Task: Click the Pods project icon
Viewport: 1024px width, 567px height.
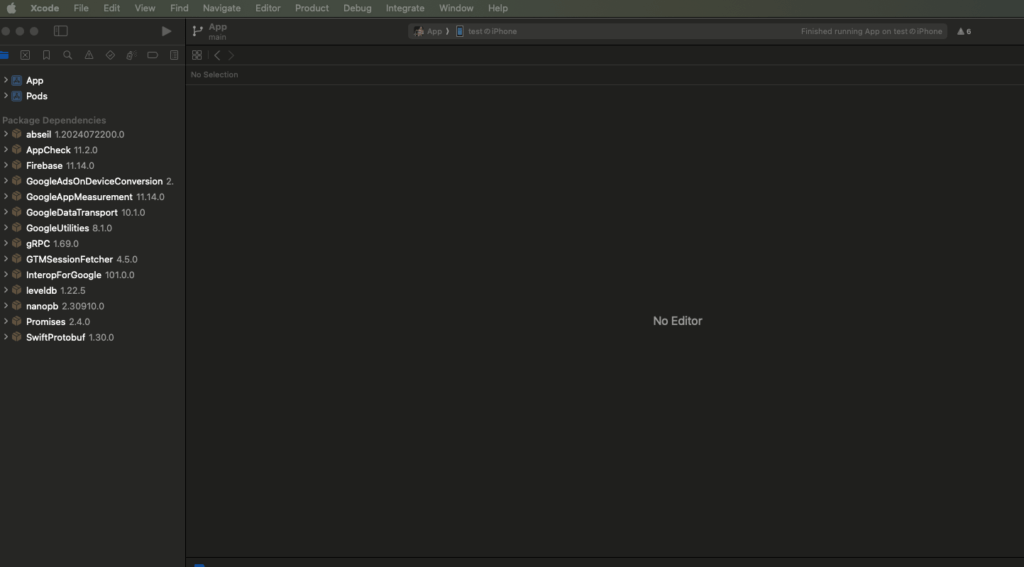Action: tap(17, 96)
